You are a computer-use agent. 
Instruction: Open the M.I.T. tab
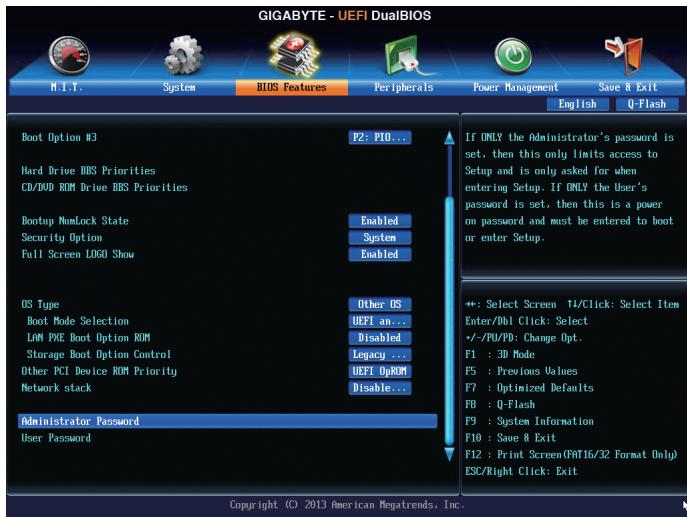(67, 87)
